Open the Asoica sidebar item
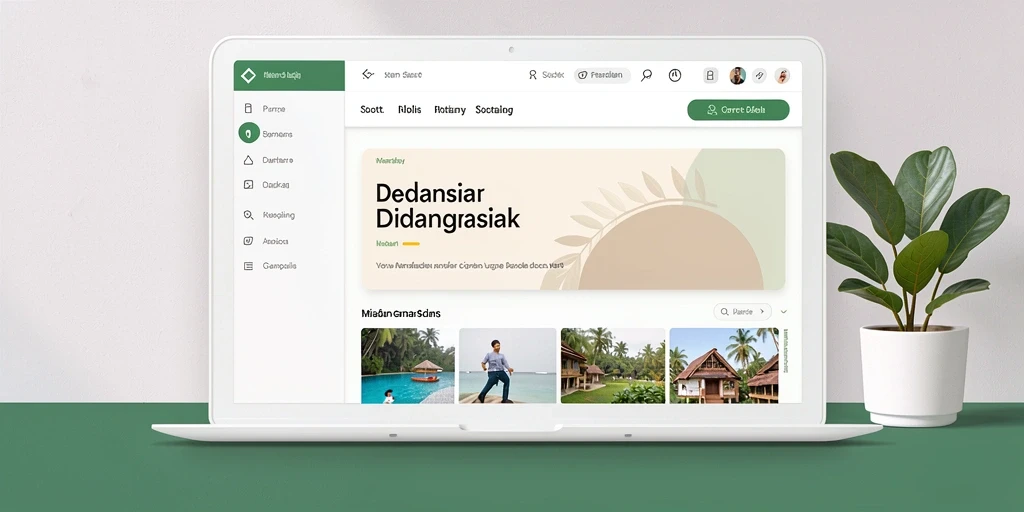 click(266, 241)
